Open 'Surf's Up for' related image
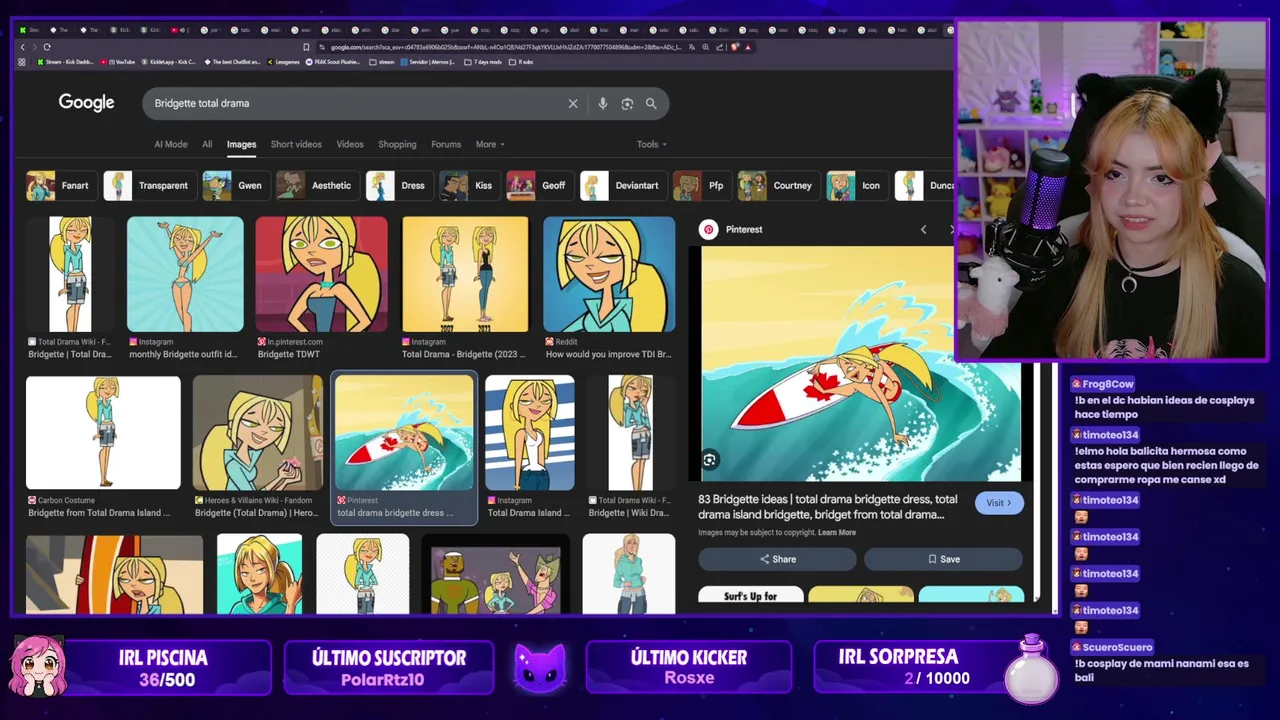Image resolution: width=1280 pixels, height=720 pixels. (751, 594)
